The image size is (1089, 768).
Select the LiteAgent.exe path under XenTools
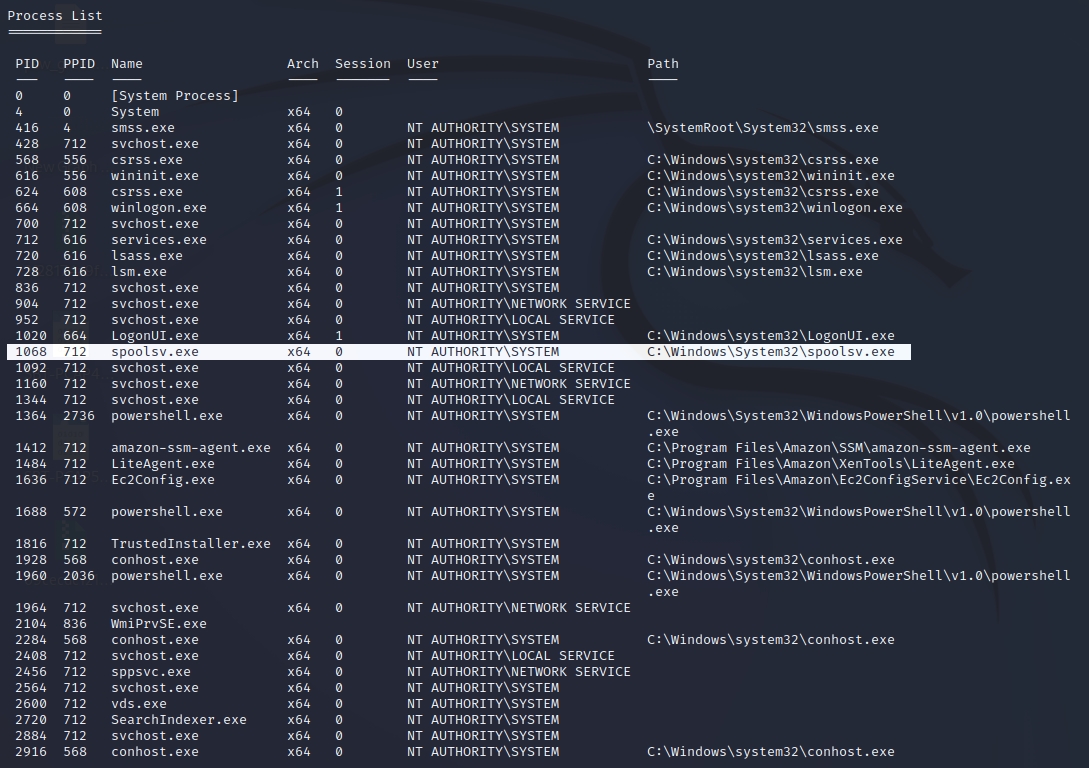[831, 464]
